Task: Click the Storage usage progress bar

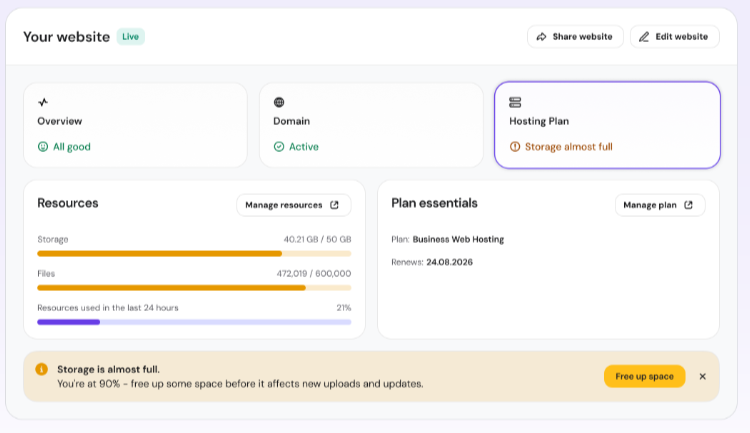Action: (194, 254)
